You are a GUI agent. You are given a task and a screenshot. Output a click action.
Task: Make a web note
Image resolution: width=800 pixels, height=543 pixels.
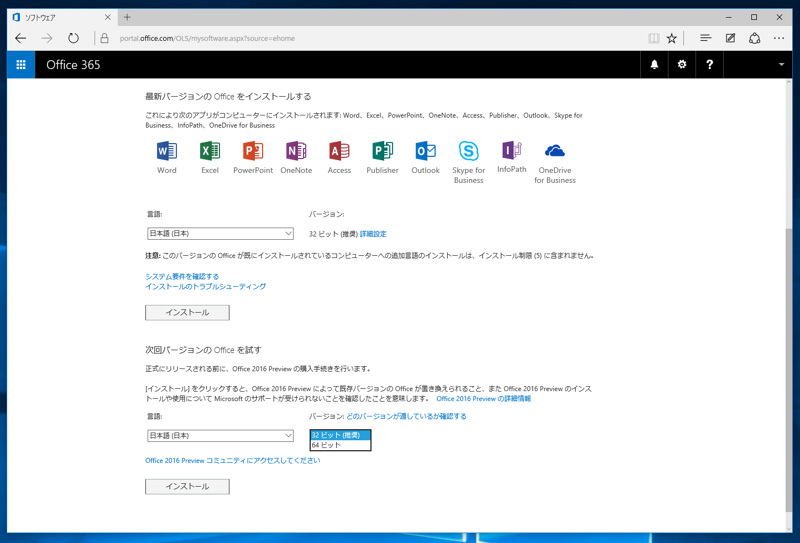[x=730, y=38]
